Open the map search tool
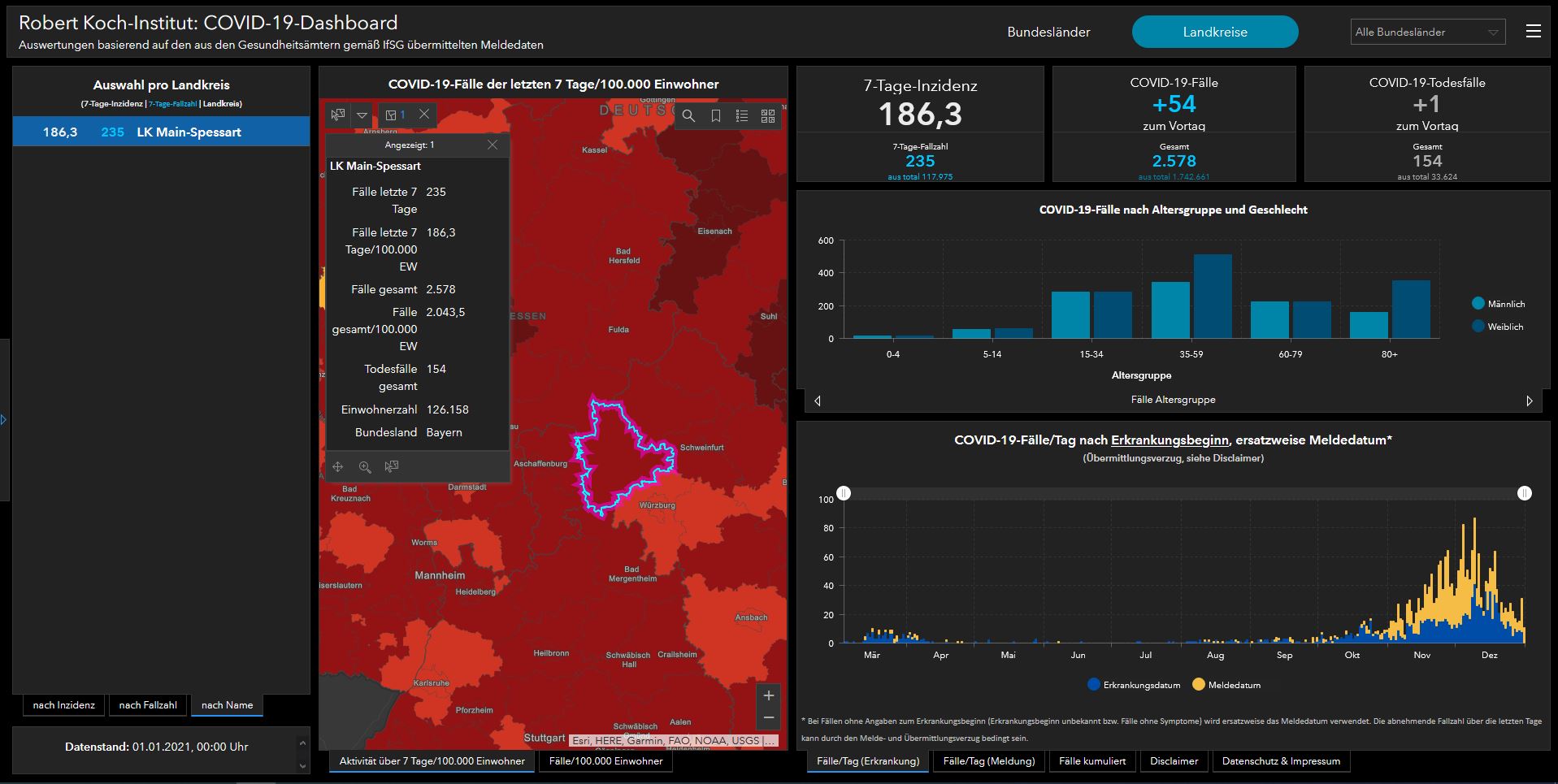The width and height of the screenshot is (1558, 784). (x=688, y=116)
